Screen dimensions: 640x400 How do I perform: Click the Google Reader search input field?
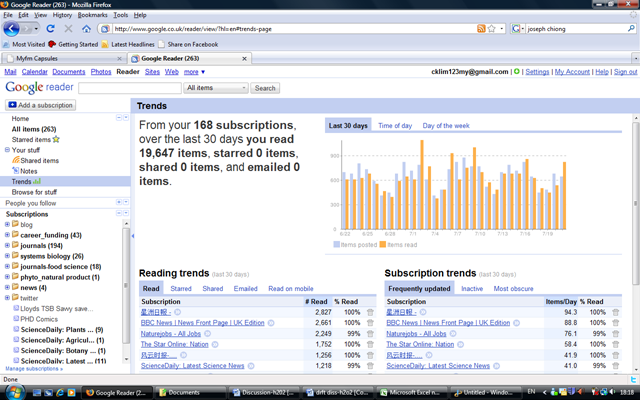(130, 88)
